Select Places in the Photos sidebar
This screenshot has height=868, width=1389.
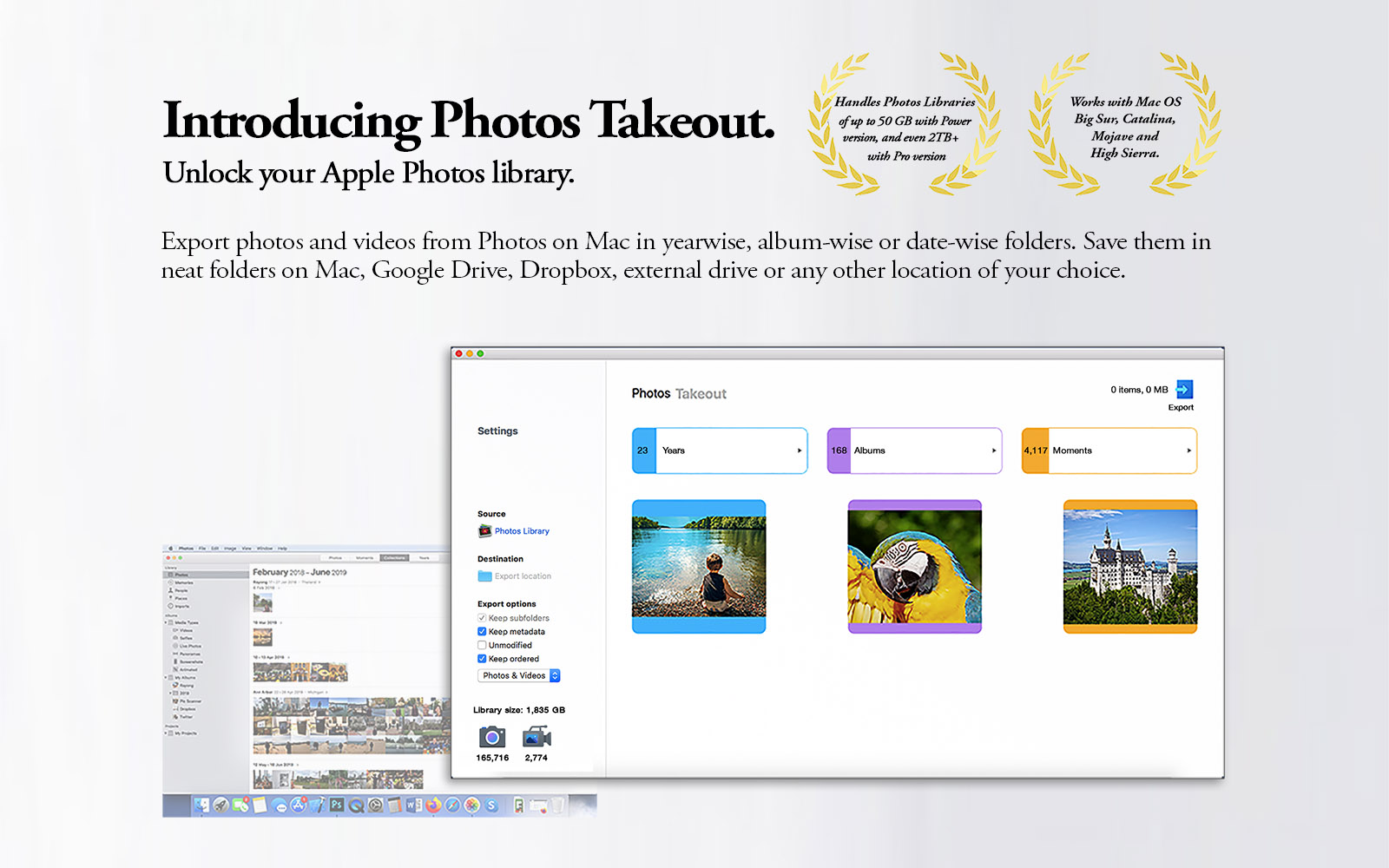tap(181, 598)
